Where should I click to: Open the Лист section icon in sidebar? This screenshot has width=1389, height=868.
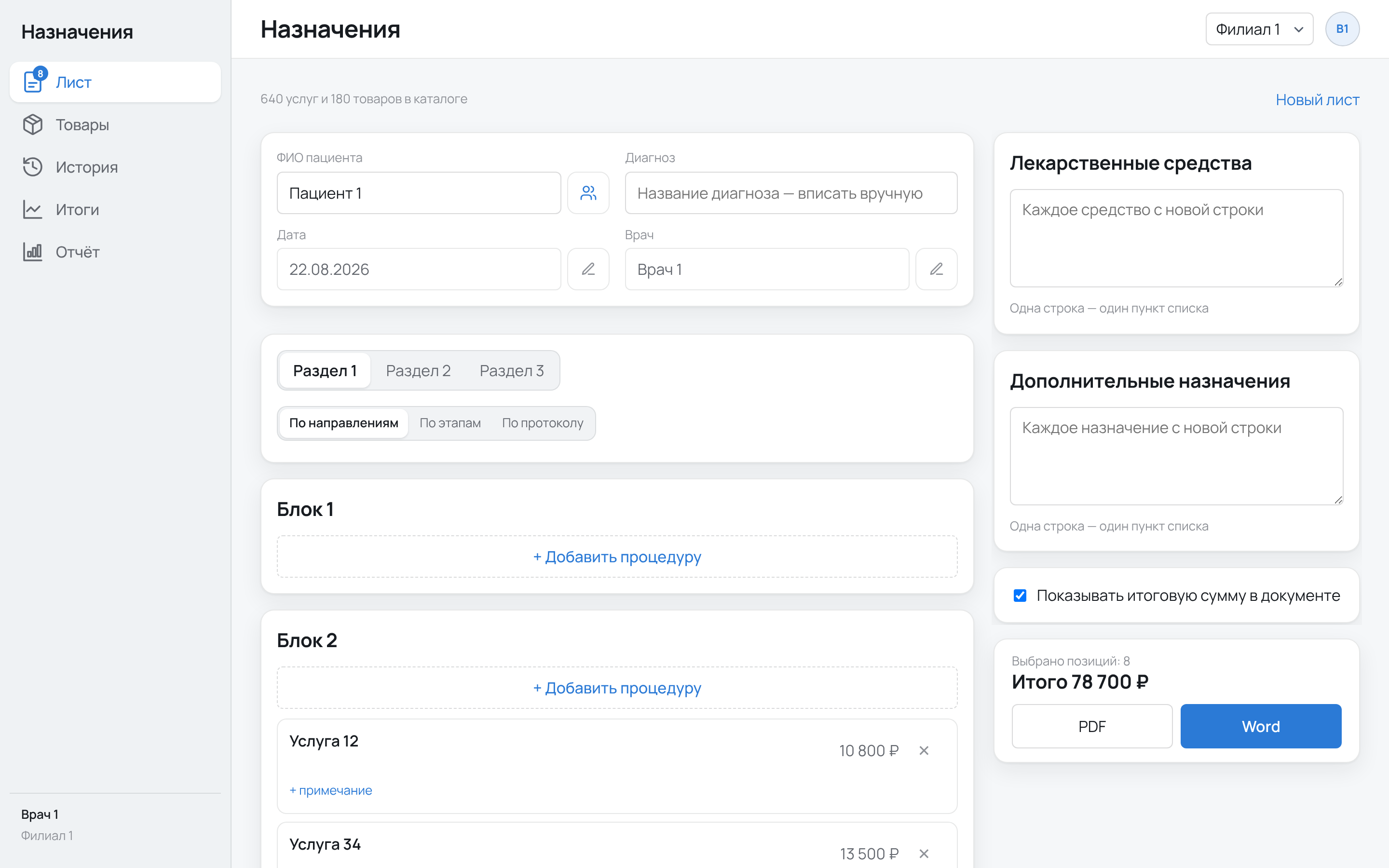tap(33, 82)
